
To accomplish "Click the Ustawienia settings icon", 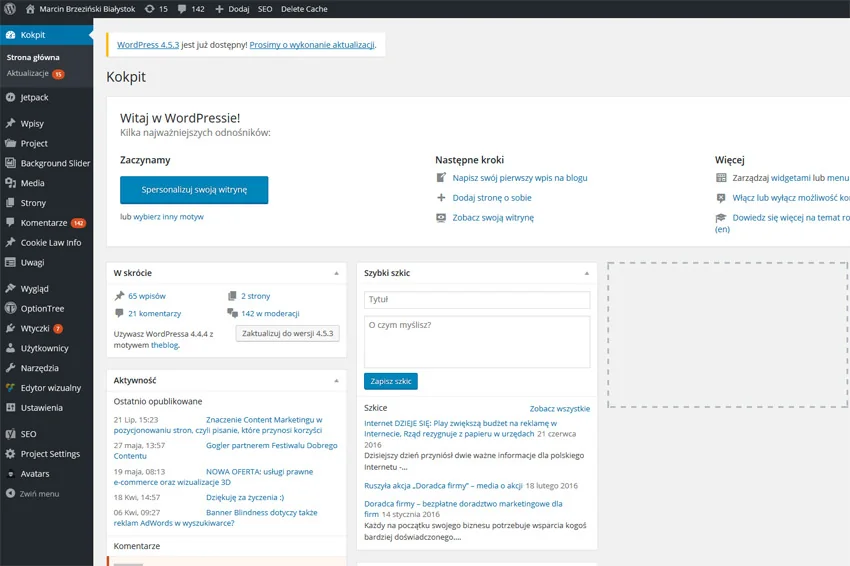I will [x=10, y=408].
